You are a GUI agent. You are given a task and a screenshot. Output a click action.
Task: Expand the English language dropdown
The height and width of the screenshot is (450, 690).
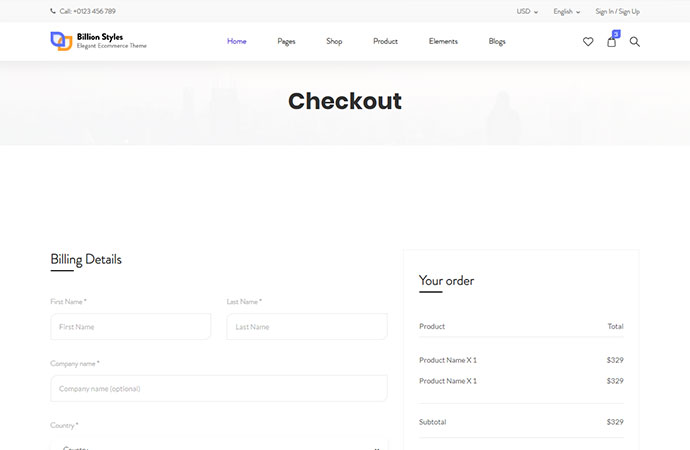pos(566,12)
